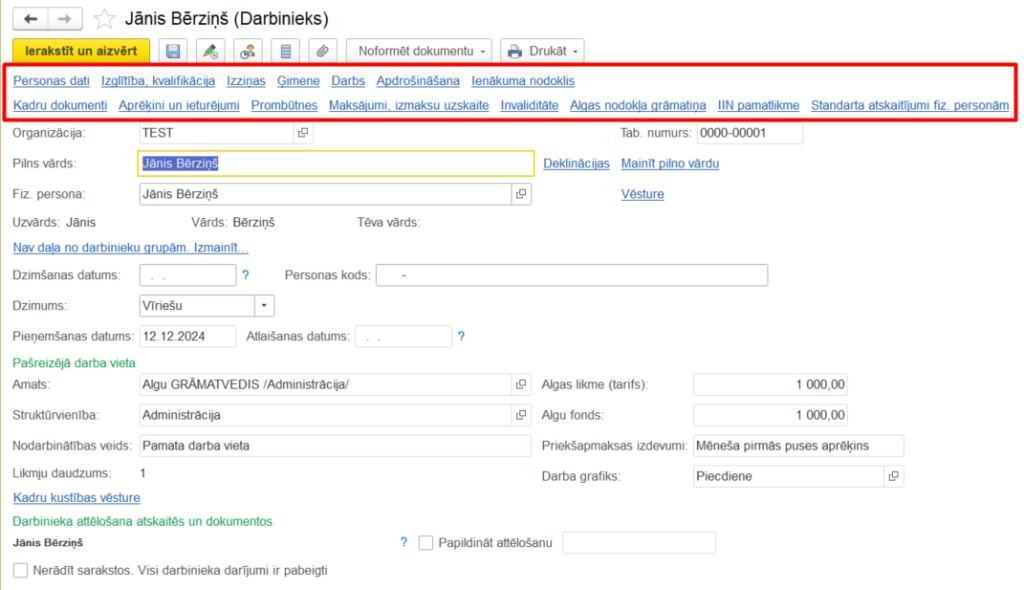Add record to favorites with star icon
This screenshot has height=590, width=1024.
pos(103,17)
